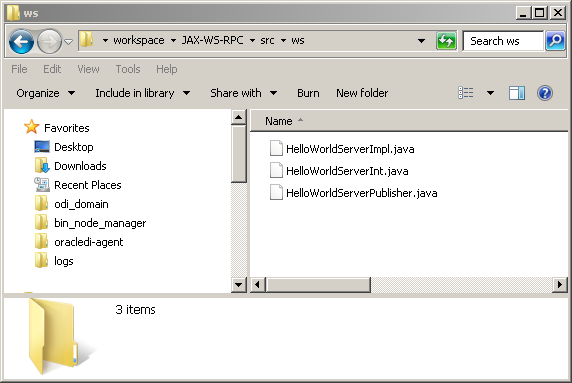Open the address bar history dropdown

click(x=421, y=40)
